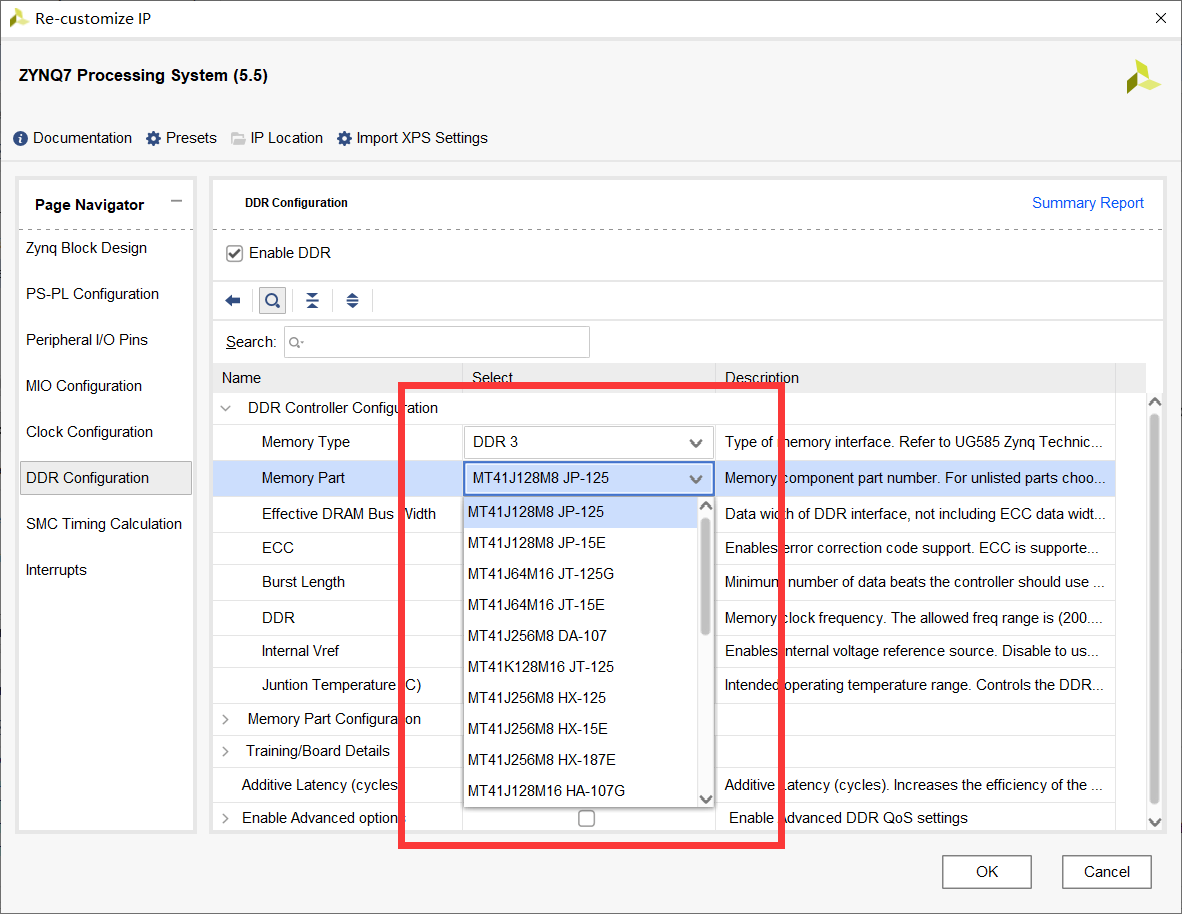Click the Description column header

point(914,378)
